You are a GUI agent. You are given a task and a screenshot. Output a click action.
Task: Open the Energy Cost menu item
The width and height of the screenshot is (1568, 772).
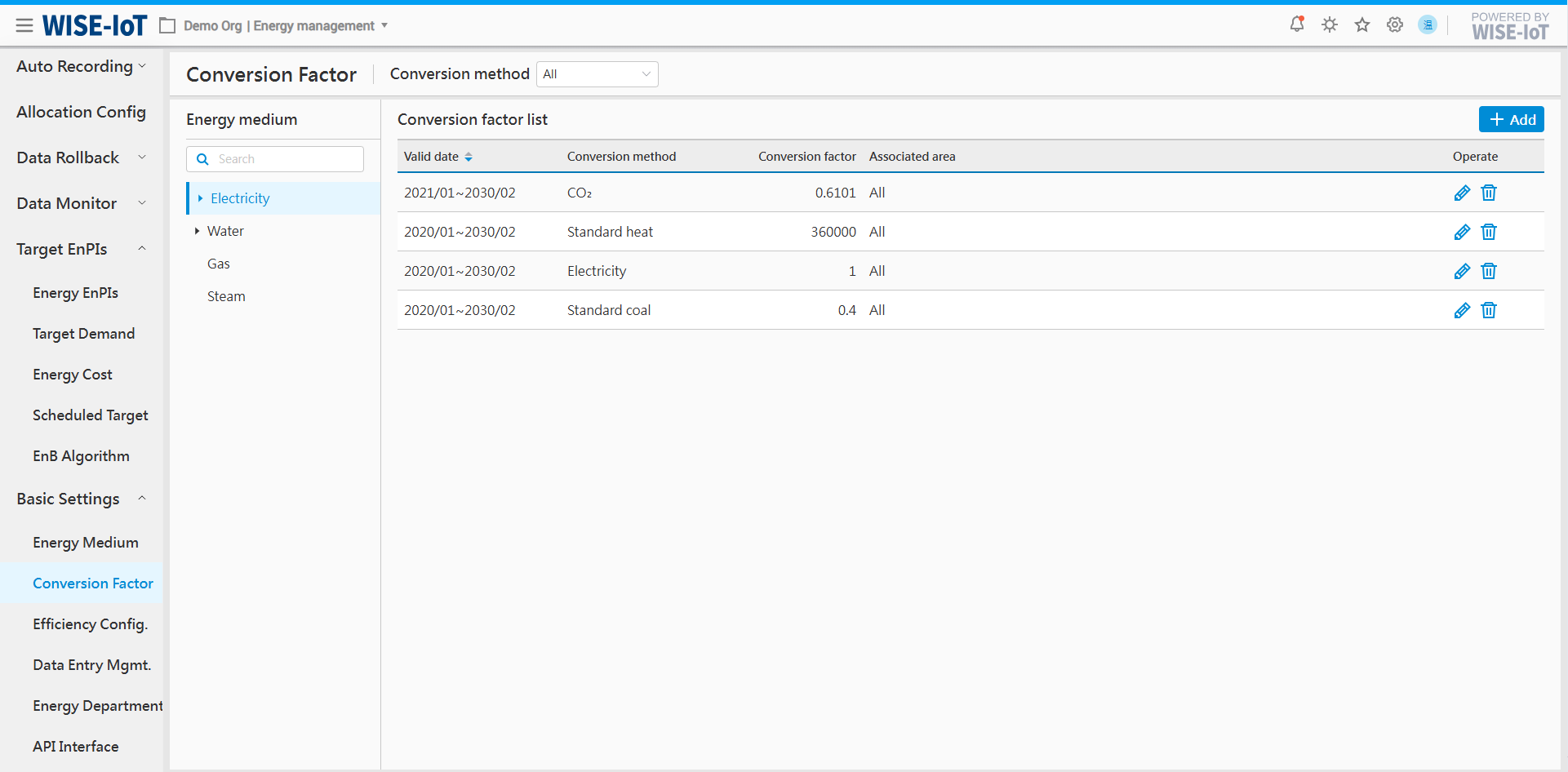pos(73,375)
